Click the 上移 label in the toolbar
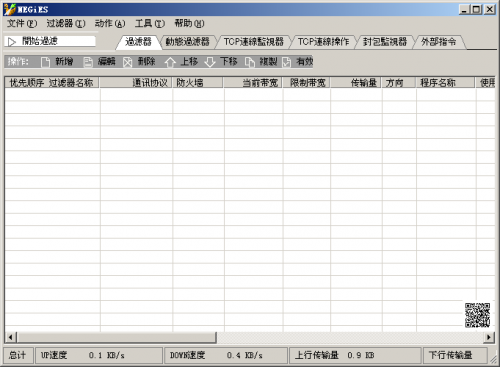Viewport: 500px width, 367px height. point(189,62)
